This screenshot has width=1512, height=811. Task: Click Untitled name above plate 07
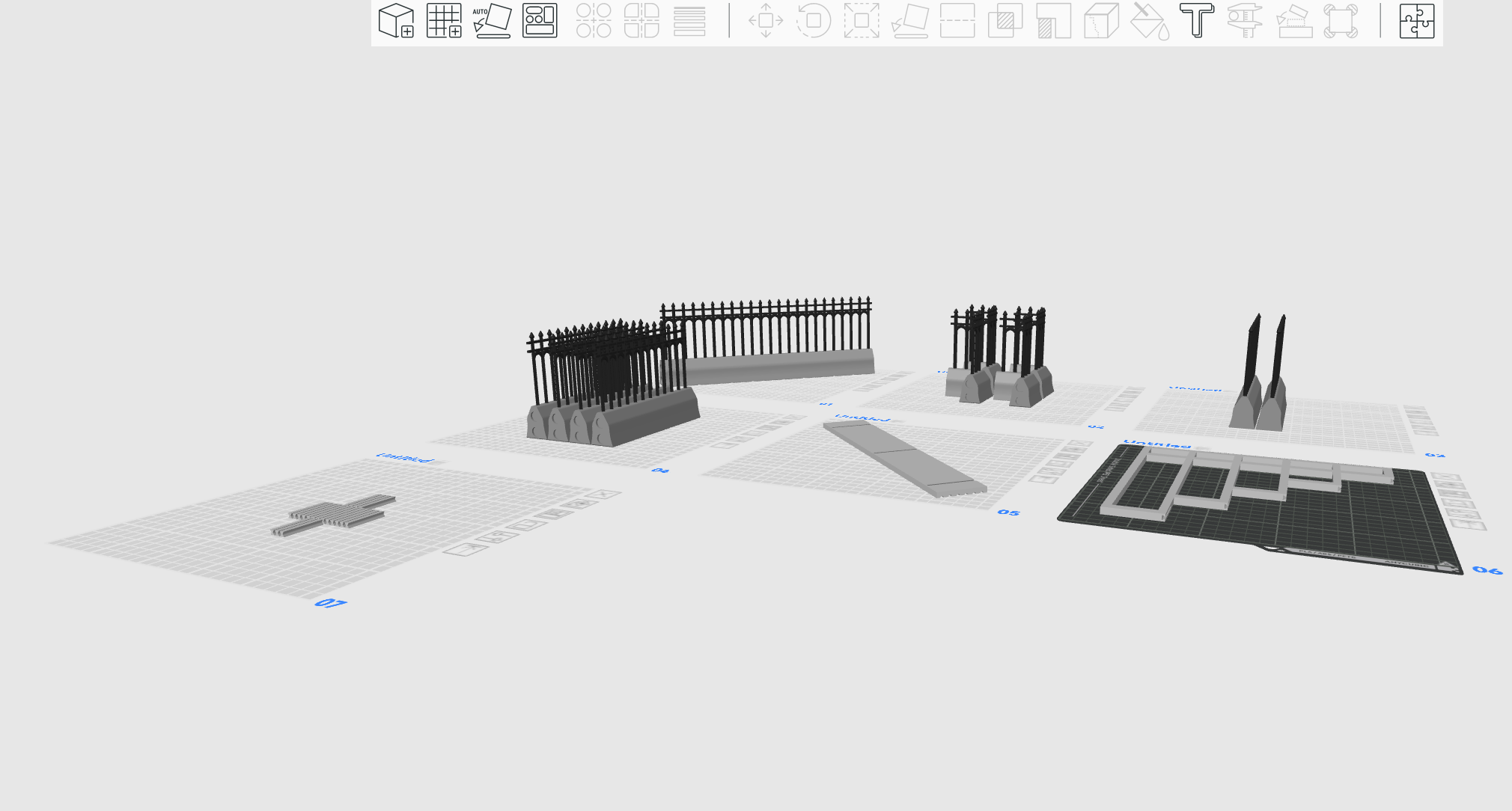pos(404,457)
